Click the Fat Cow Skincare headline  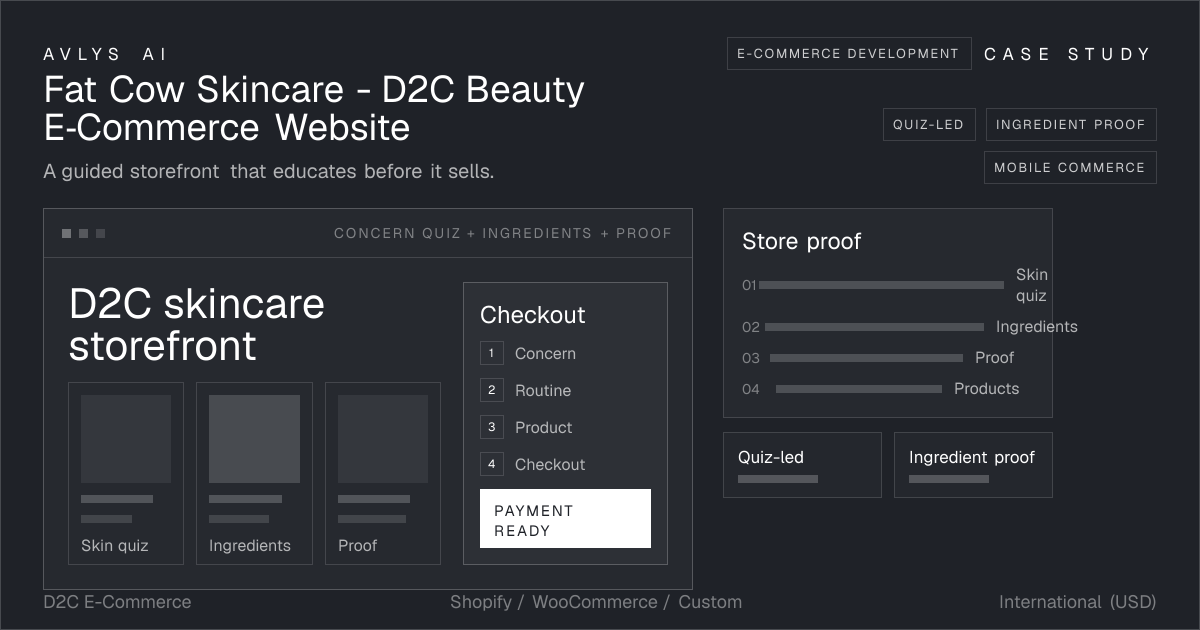pyautogui.click(x=314, y=108)
